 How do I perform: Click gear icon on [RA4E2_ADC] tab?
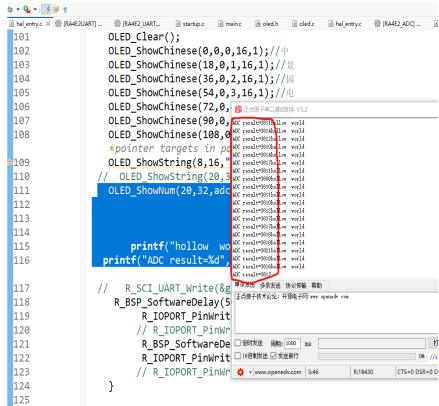377,23
